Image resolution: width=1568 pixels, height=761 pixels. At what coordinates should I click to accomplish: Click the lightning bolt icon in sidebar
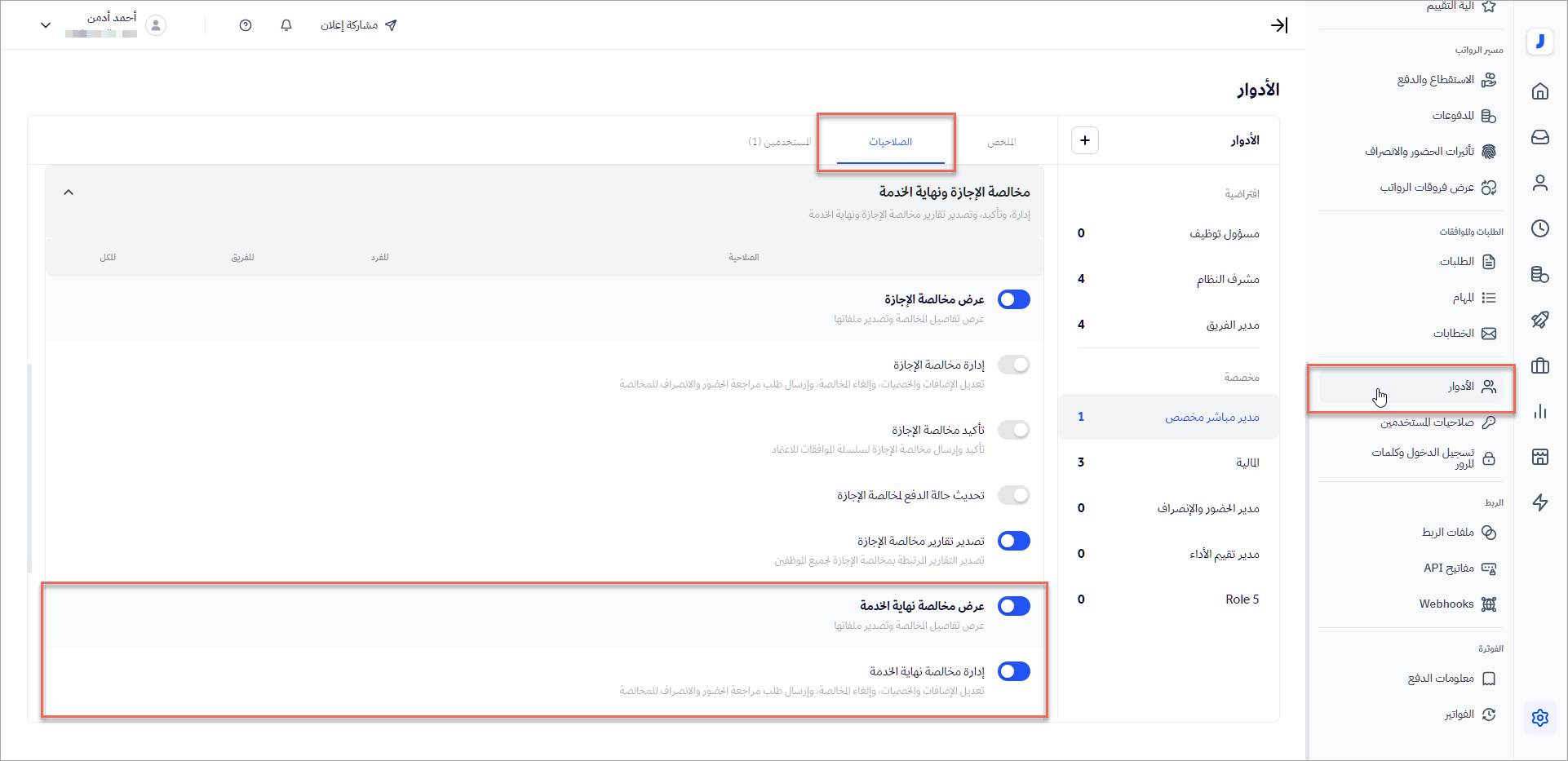[1539, 502]
